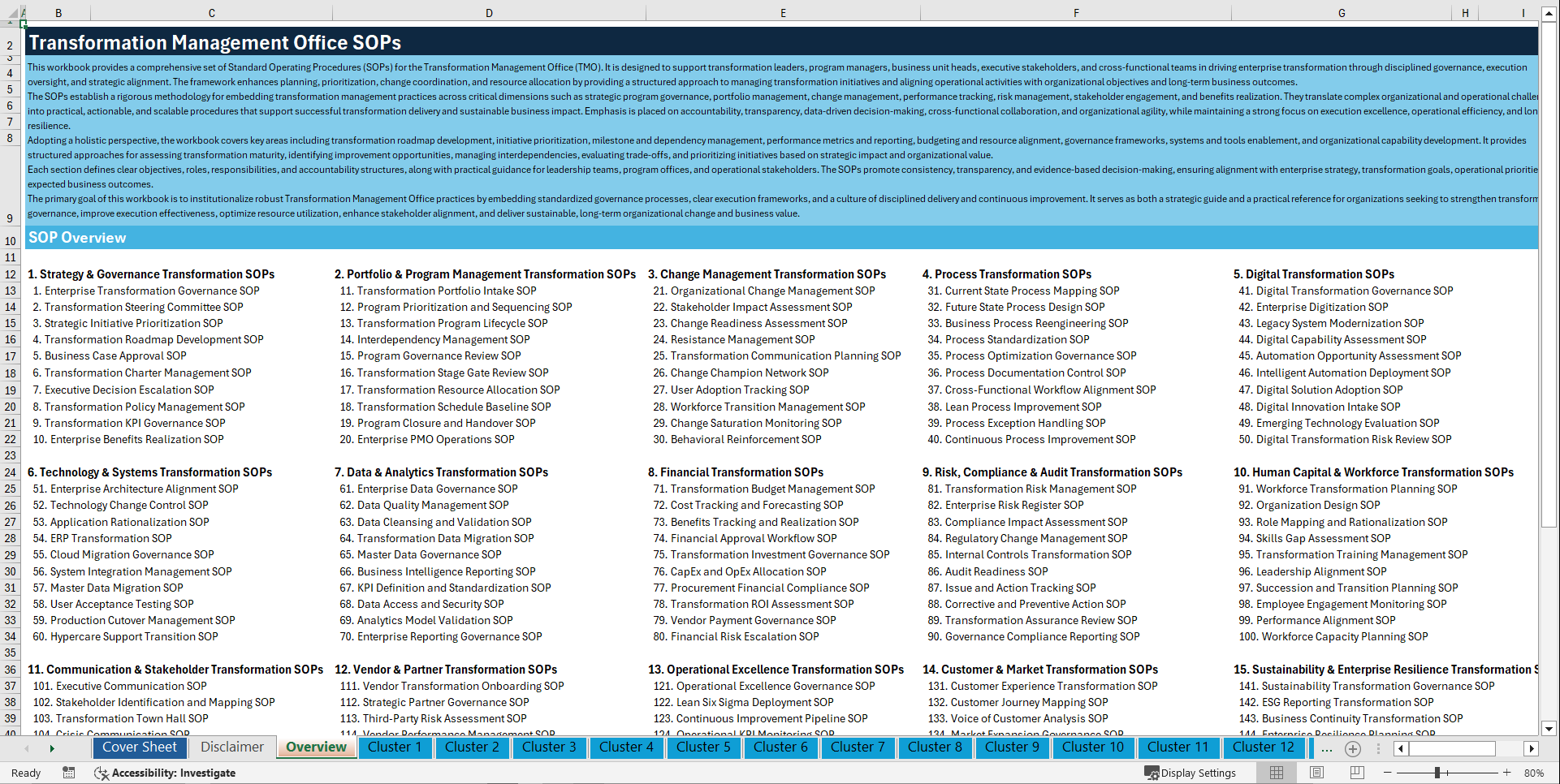Switch to Normal view
This screenshot has height=784, width=1560.
(x=1277, y=773)
